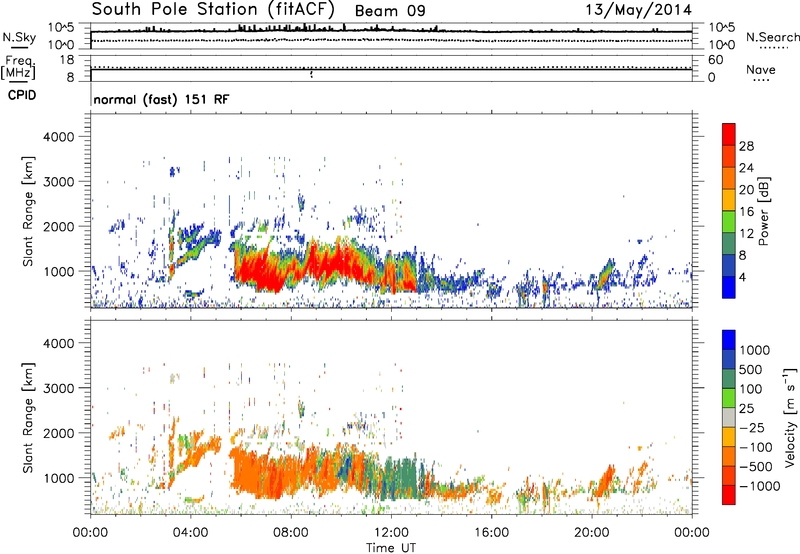This screenshot has height=554, width=800.
Task: Click the 4000 tick on velocity panel axis
Action: point(58,343)
